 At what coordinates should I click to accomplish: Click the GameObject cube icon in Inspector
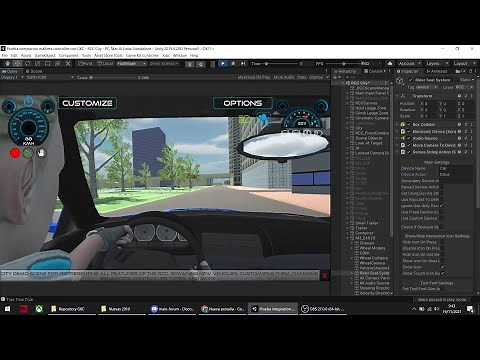pos(400,81)
